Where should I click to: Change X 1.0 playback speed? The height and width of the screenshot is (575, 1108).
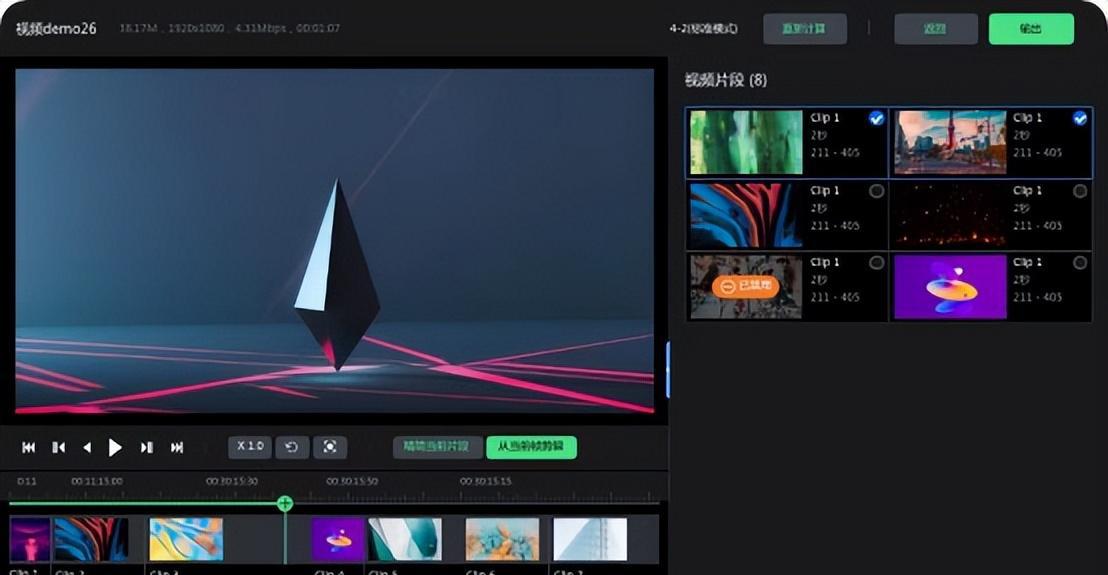(x=250, y=447)
